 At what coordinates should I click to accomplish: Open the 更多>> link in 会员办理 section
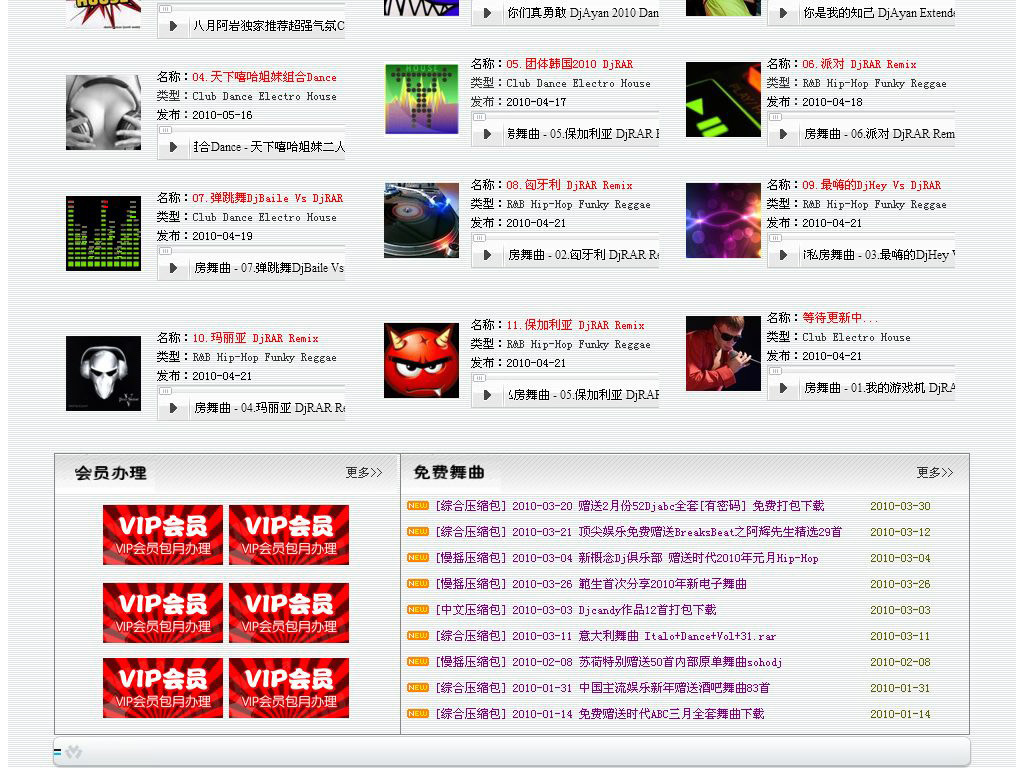(x=362, y=473)
